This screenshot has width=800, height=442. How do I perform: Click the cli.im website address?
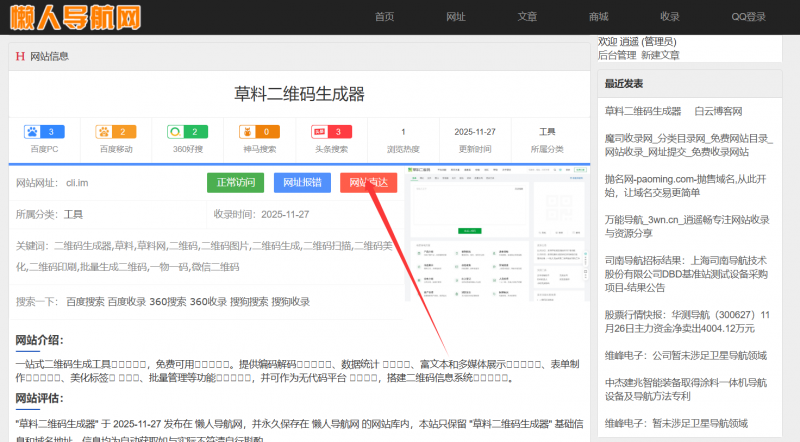(77, 183)
